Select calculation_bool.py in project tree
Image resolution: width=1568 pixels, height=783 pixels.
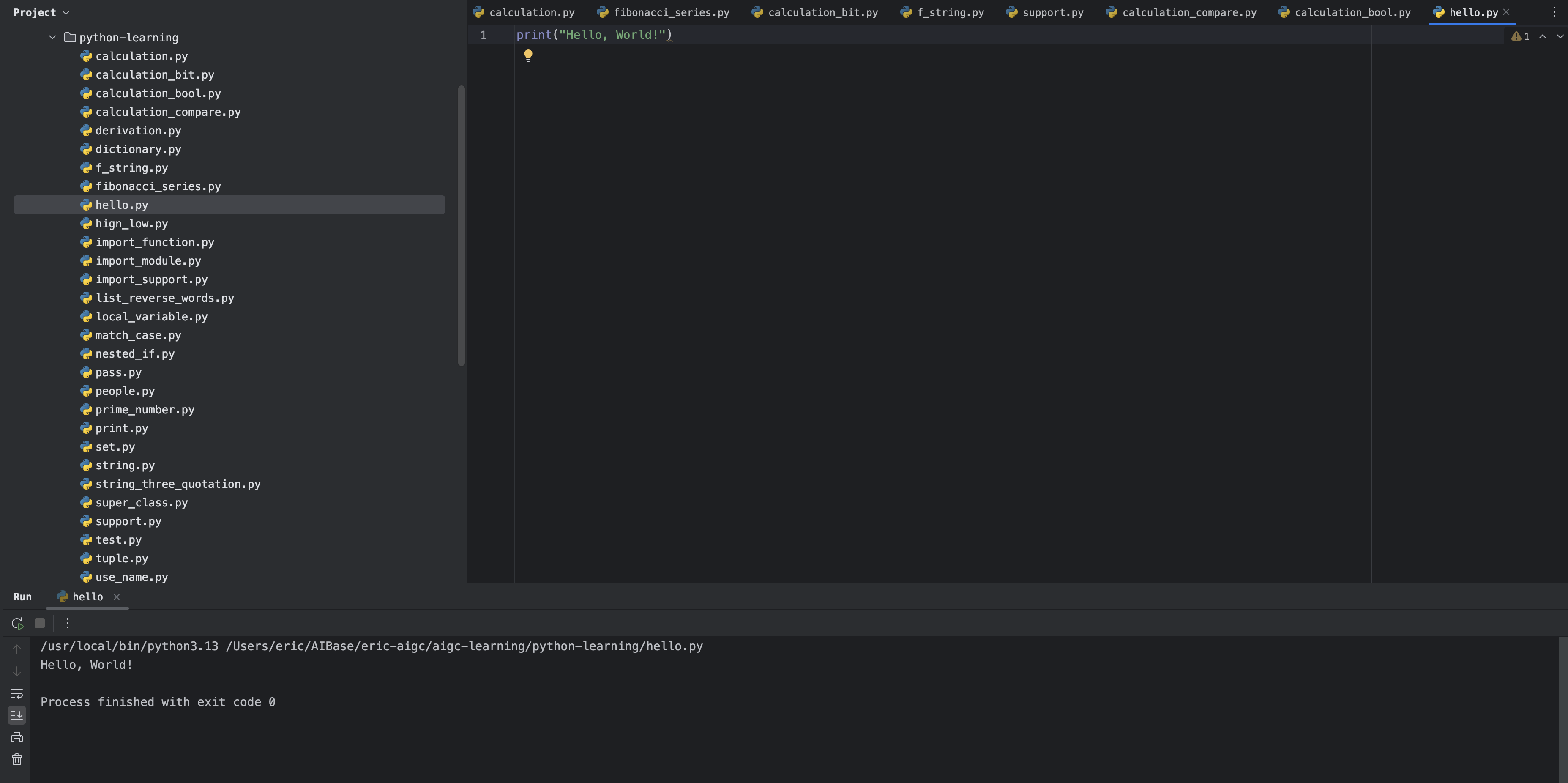tap(150, 93)
